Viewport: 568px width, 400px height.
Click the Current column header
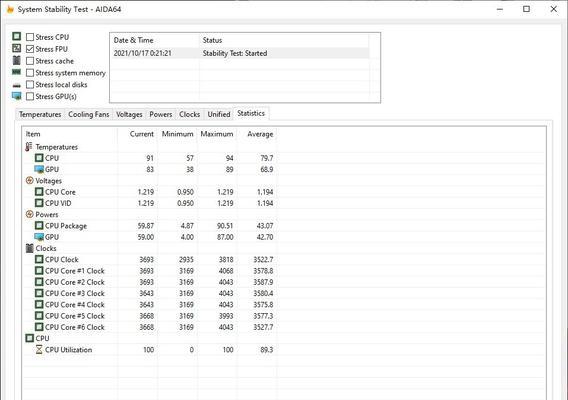(x=138, y=134)
